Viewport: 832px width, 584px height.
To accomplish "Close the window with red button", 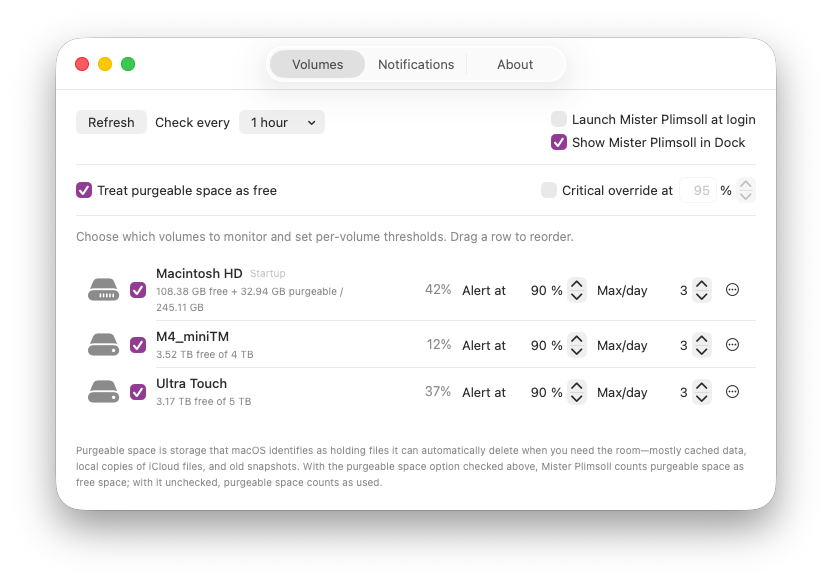I will (x=82, y=64).
